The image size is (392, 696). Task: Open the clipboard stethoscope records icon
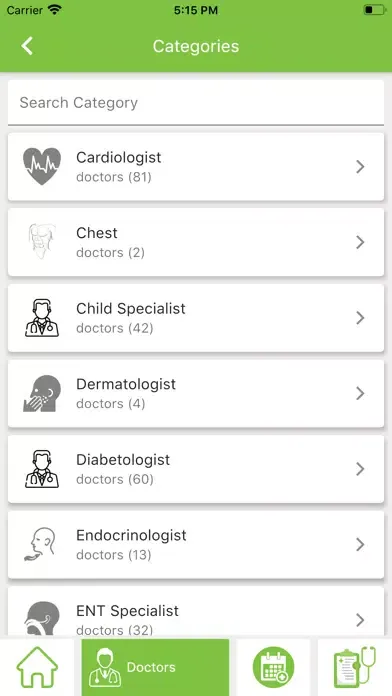[354, 667]
